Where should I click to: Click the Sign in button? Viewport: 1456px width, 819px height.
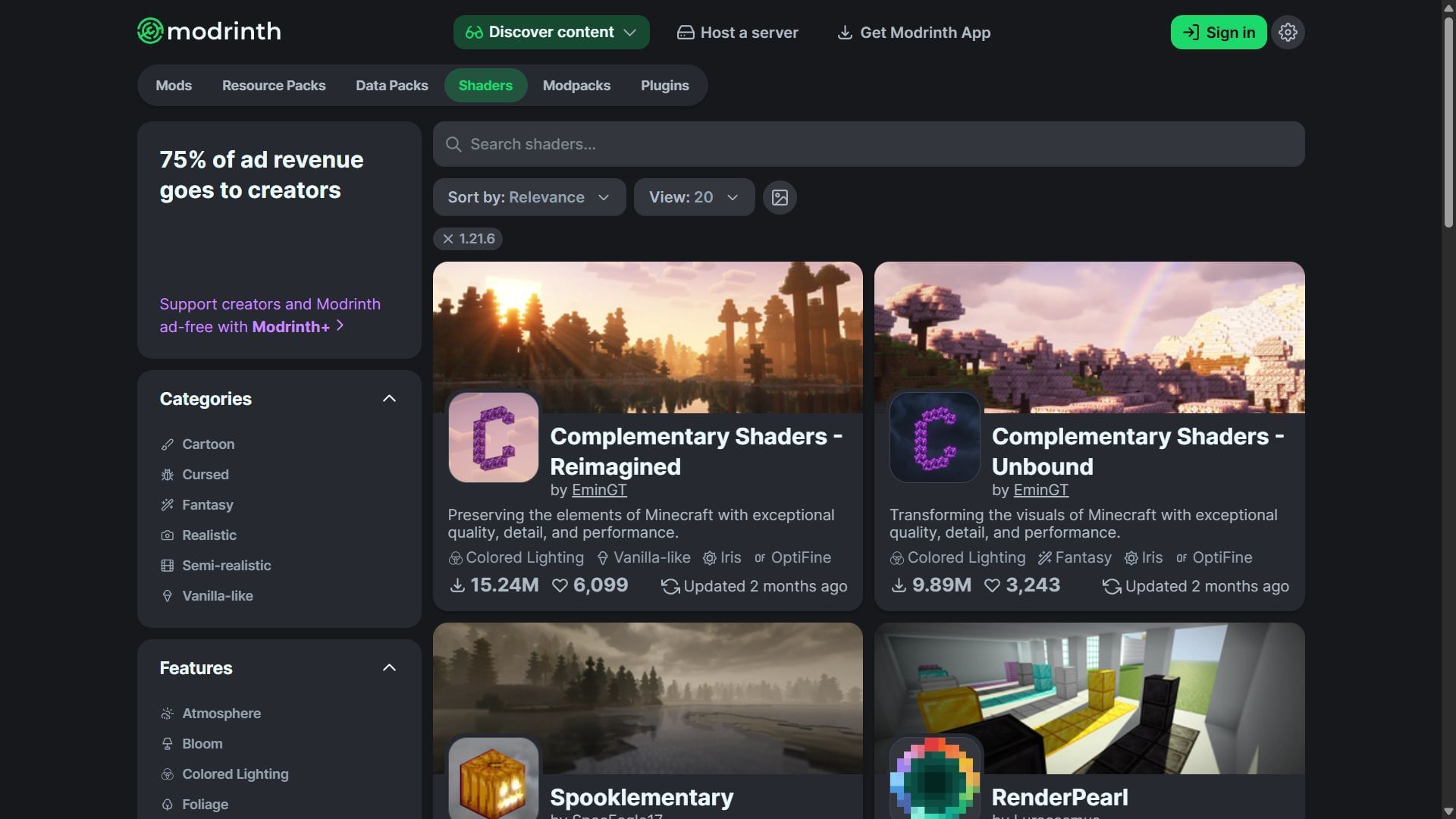click(x=1218, y=33)
